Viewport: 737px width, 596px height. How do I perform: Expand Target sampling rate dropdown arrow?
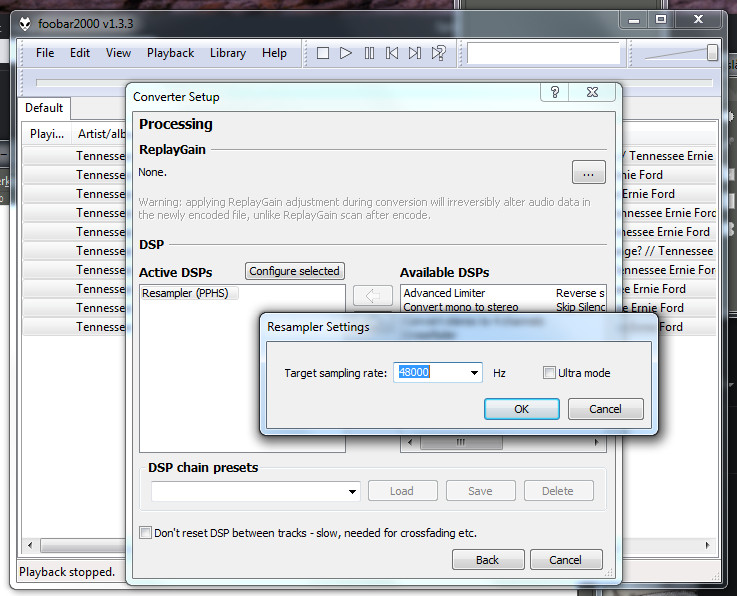[474, 373]
